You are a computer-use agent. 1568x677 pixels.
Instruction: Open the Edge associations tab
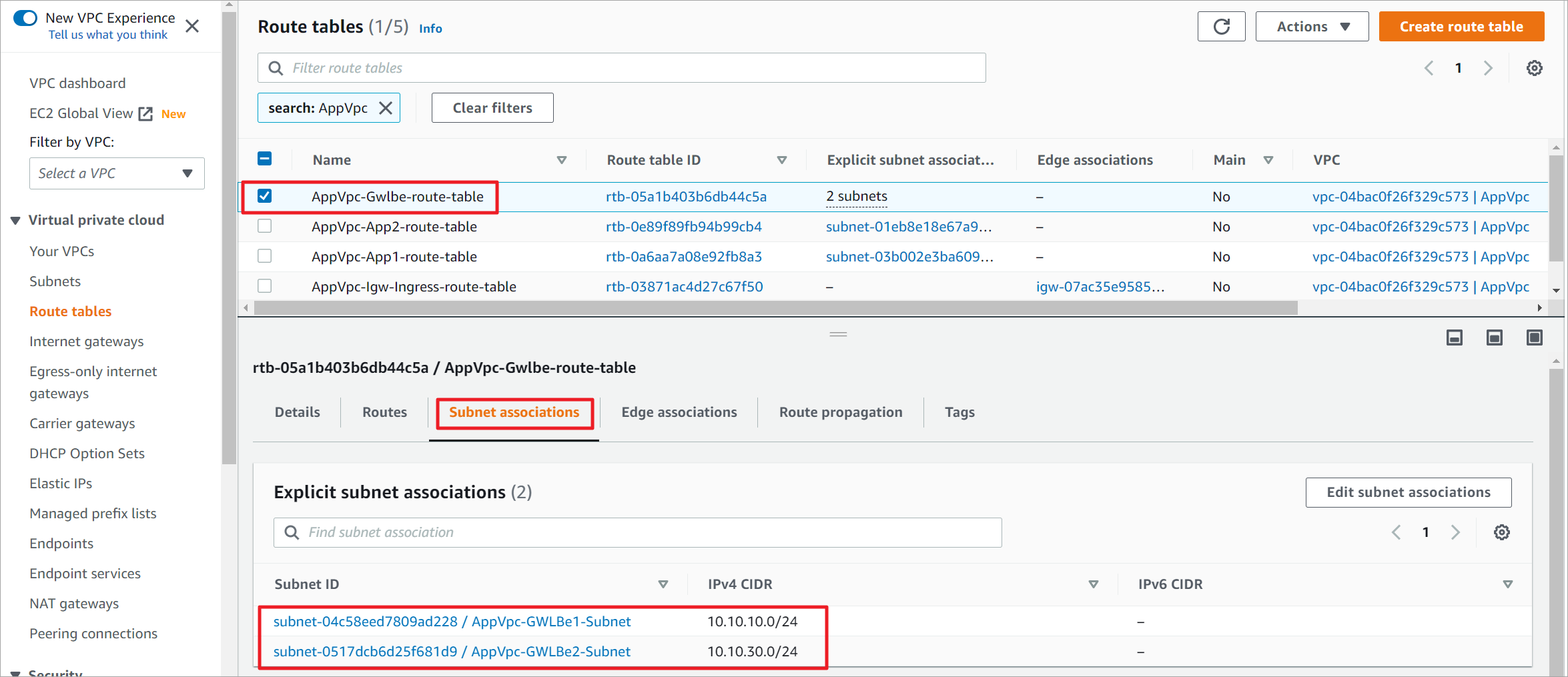[x=679, y=412]
